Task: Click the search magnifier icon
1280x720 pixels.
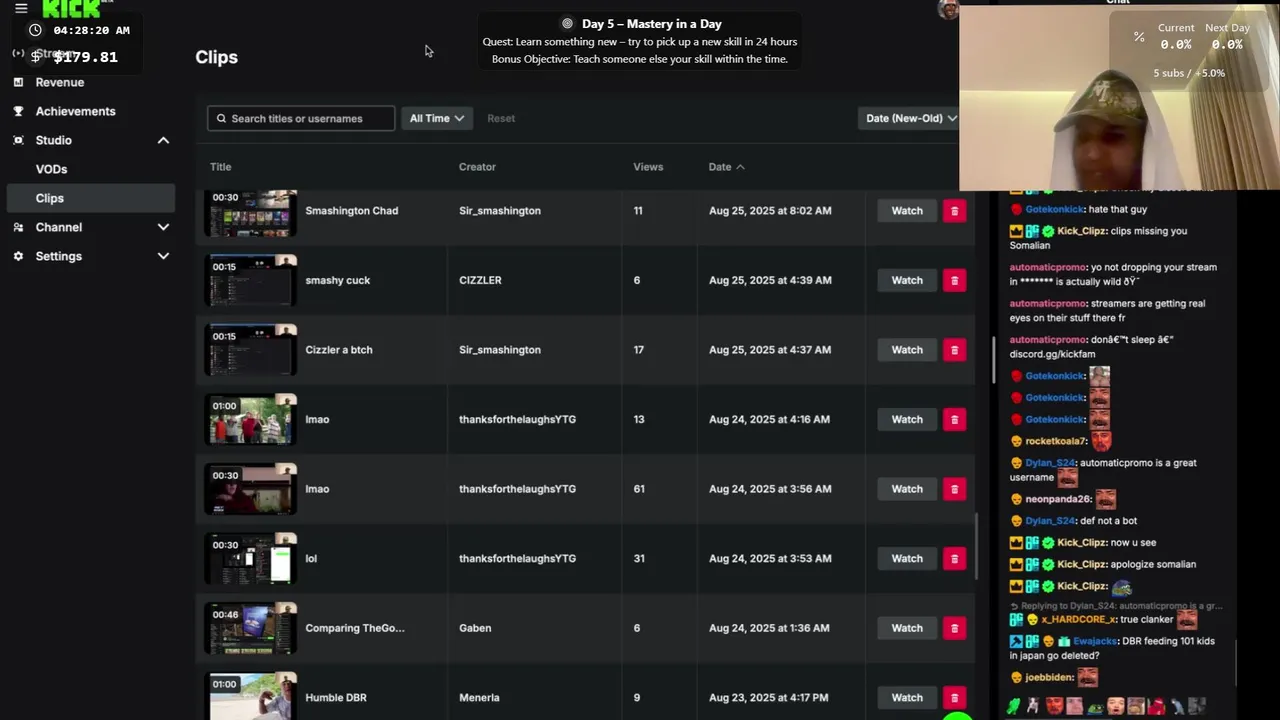Action: click(x=221, y=118)
